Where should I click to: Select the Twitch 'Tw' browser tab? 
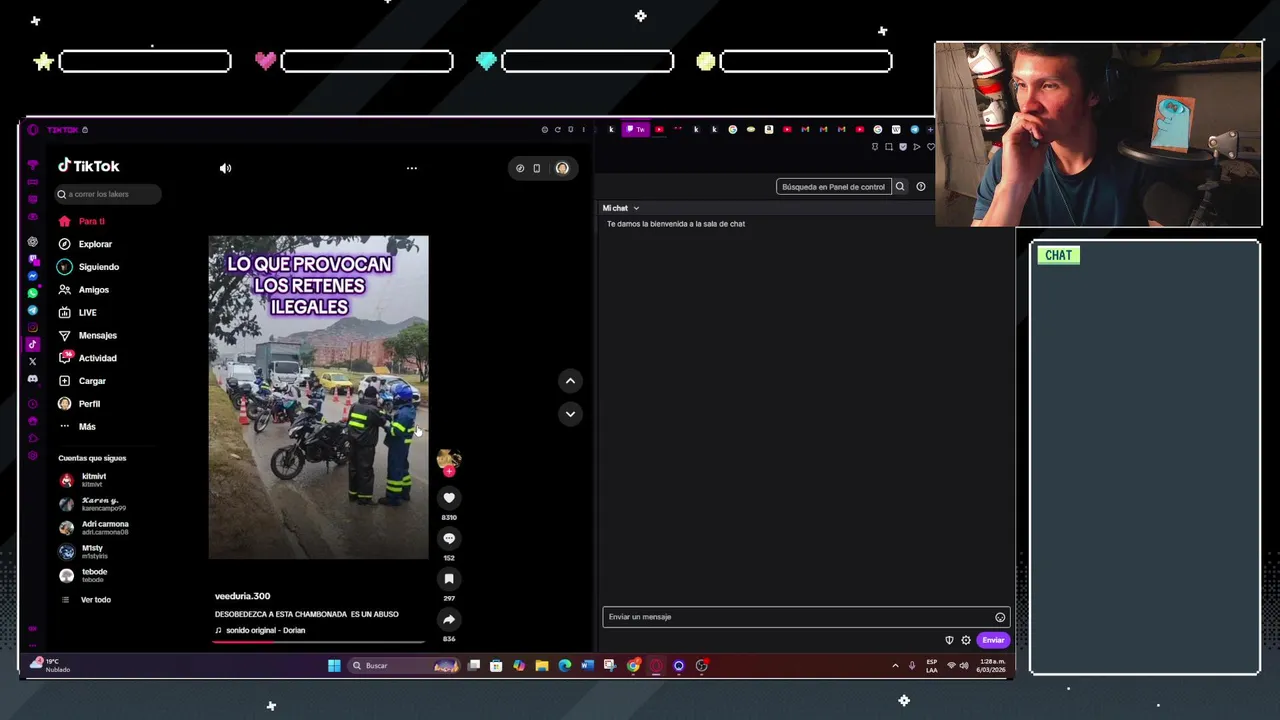(636, 129)
